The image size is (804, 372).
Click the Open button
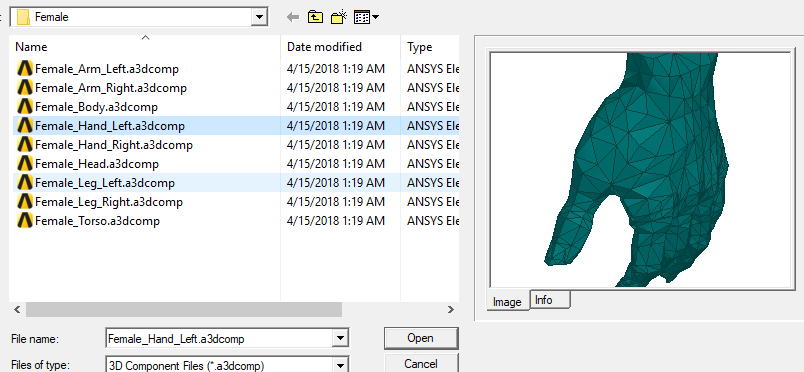point(420,338)
